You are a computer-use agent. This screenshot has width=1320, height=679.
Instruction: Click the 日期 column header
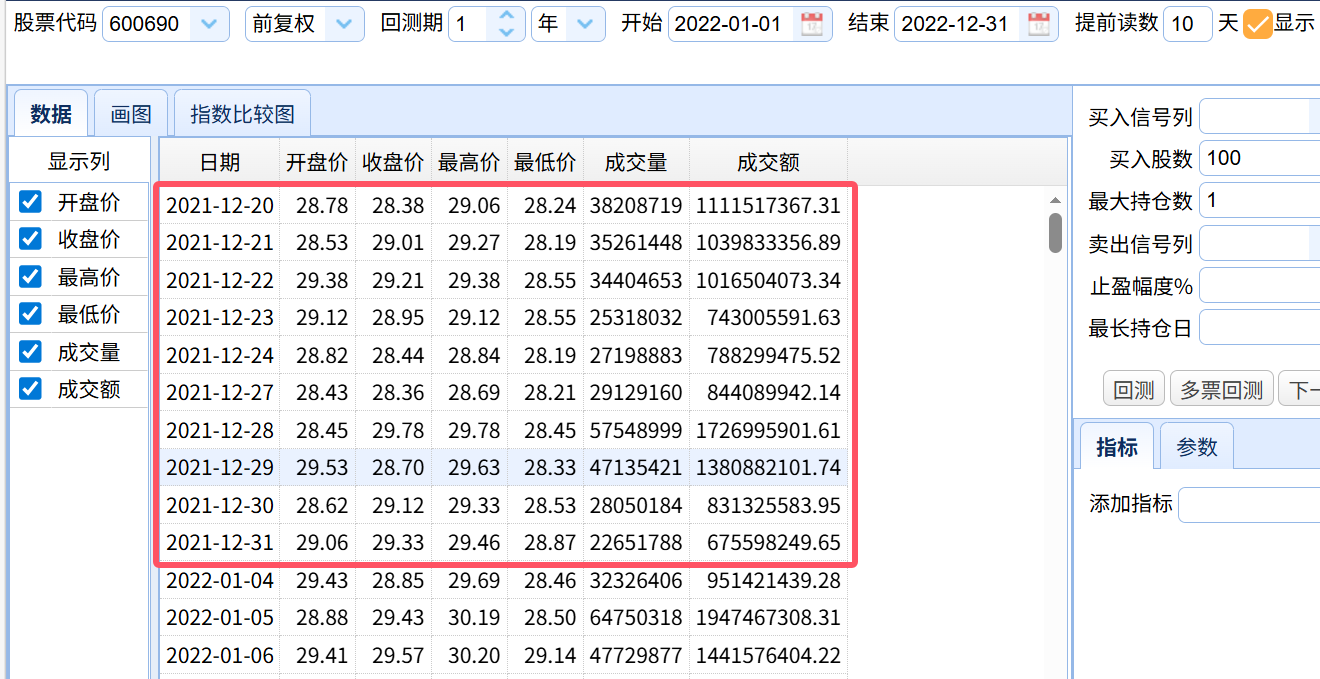(220, 163)
